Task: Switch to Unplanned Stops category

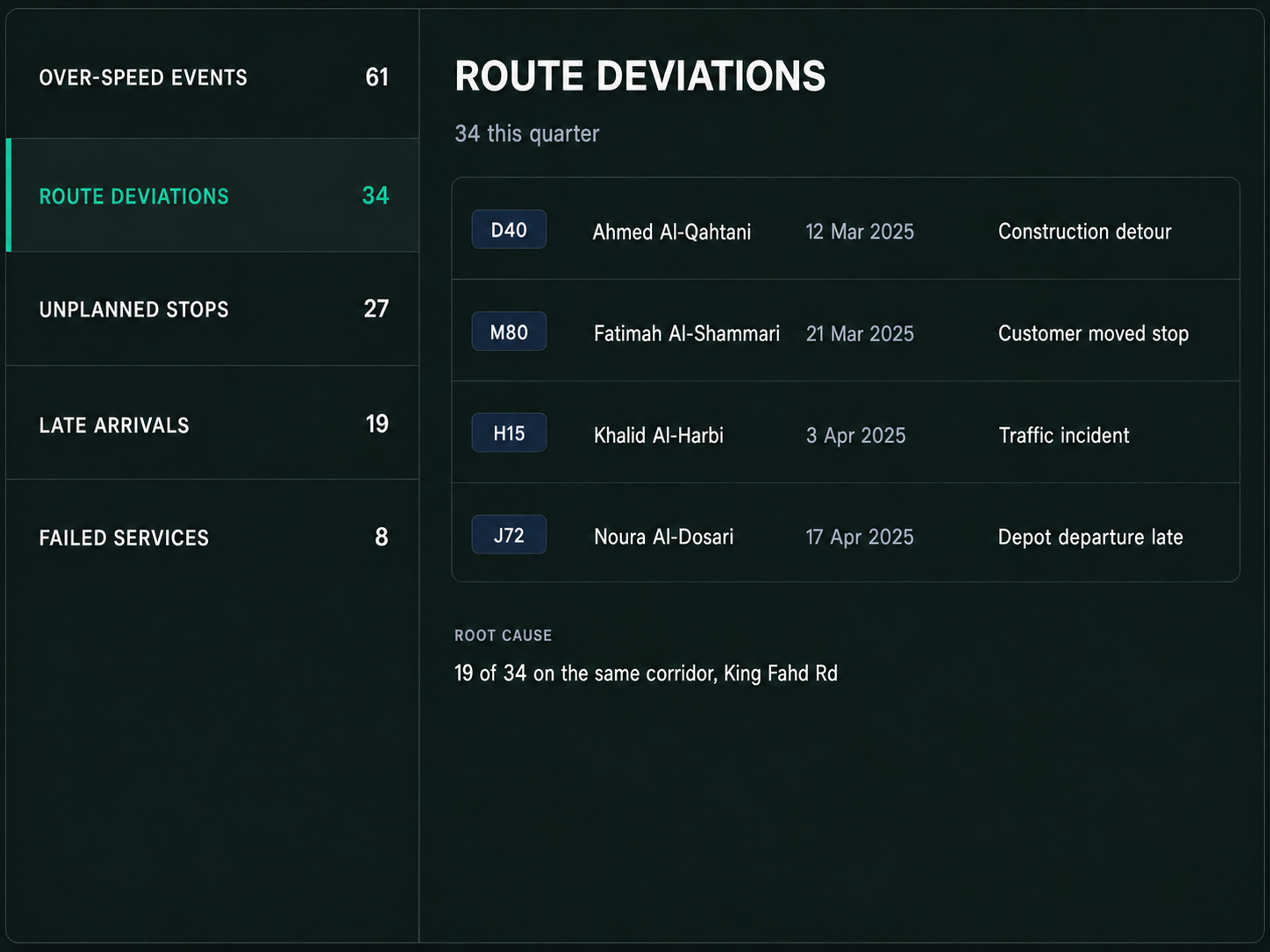Action: click(212, 309)
